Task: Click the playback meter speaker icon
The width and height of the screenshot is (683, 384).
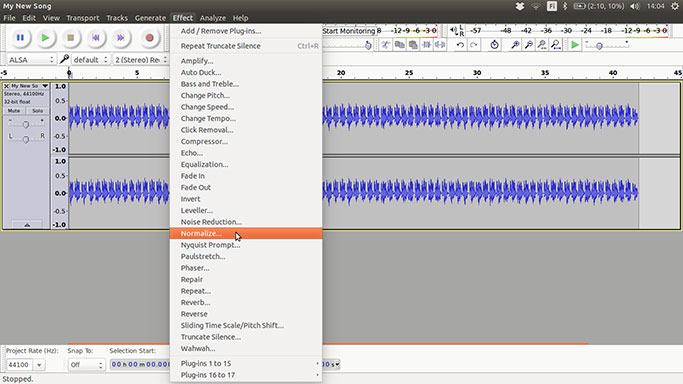Action: (x=454, y=30)
